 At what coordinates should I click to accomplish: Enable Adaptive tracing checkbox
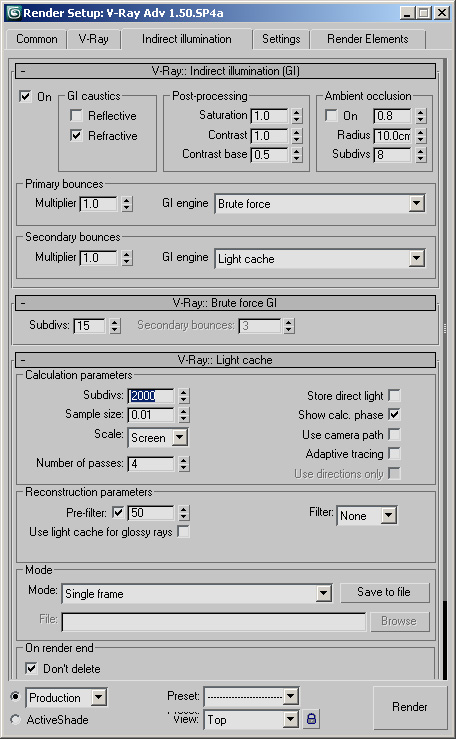pos(394,453)
